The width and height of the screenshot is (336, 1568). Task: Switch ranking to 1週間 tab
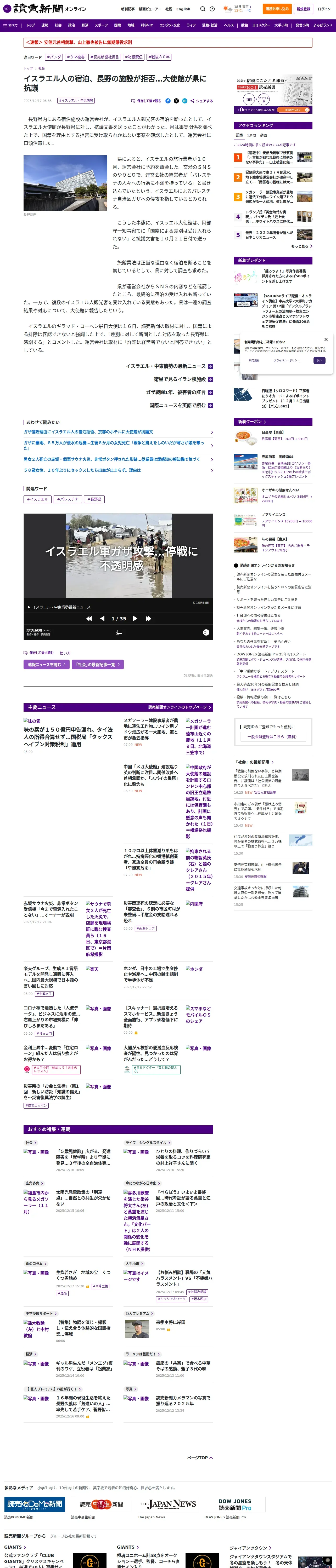(251, 135)
